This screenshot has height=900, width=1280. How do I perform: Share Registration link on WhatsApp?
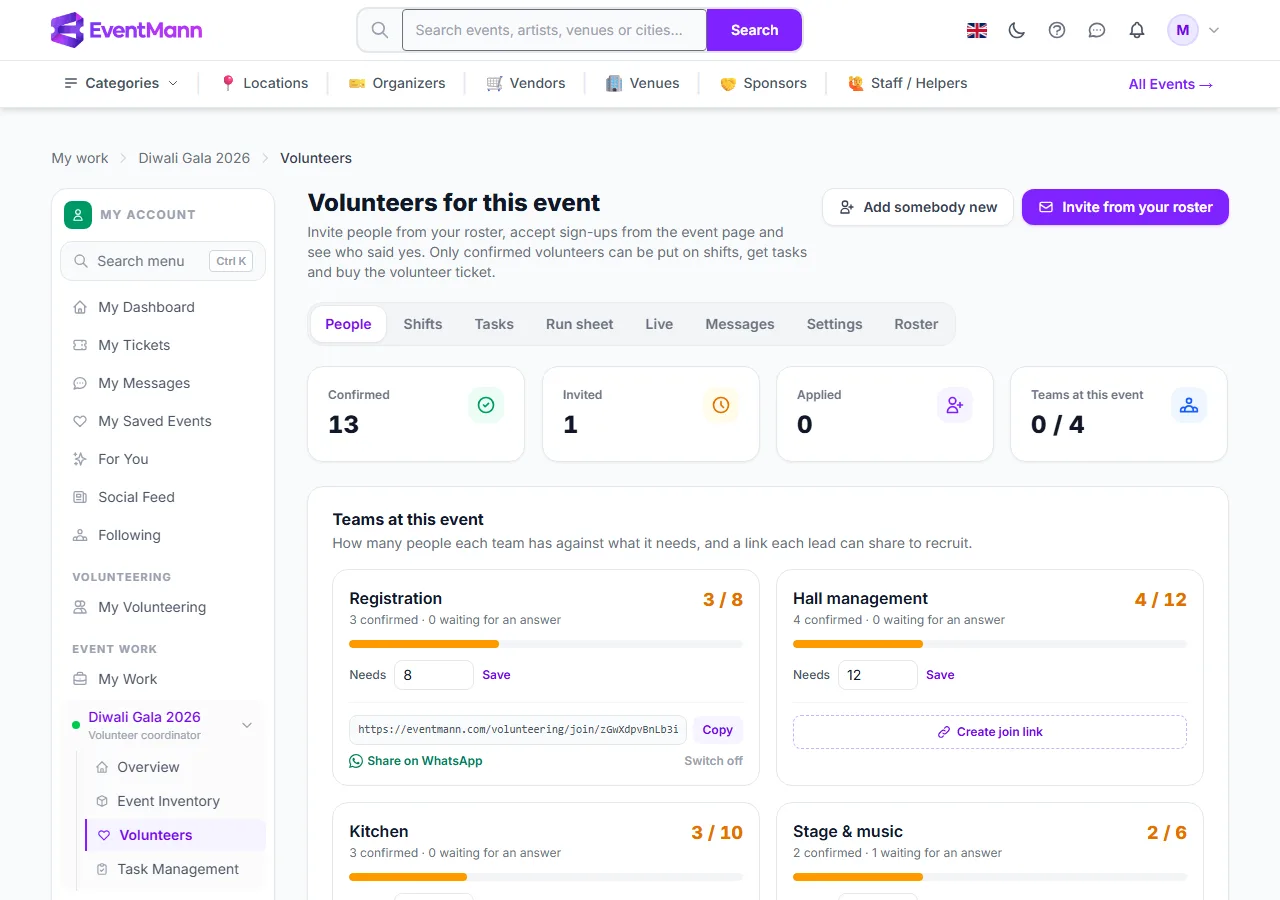416,761
